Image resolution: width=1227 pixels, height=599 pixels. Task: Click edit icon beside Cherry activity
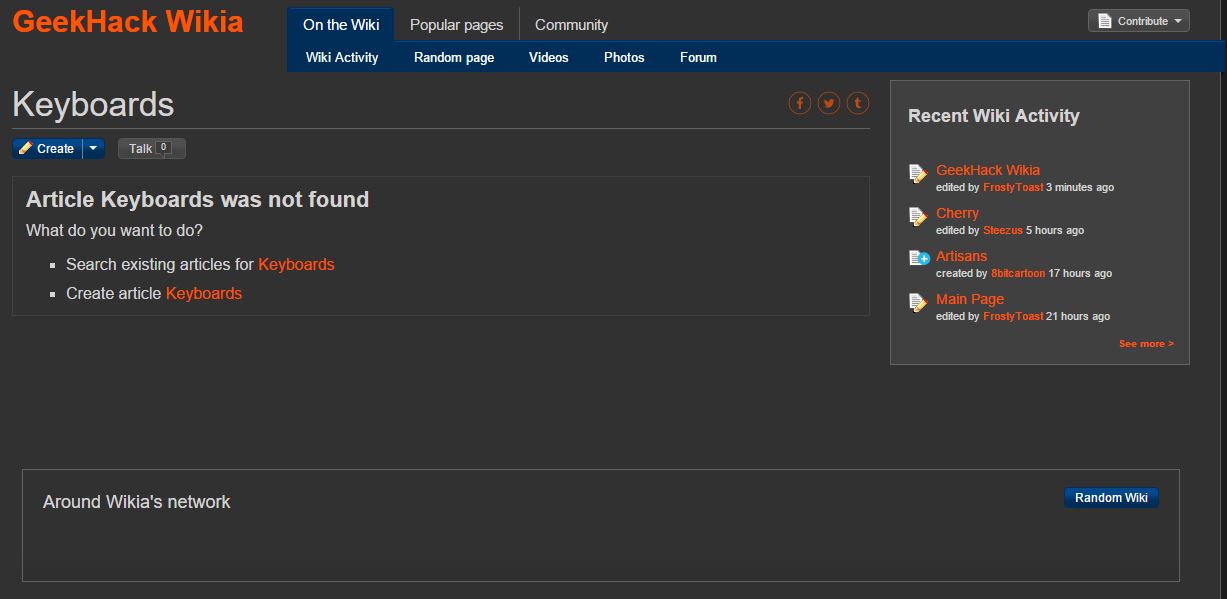coord(918,217)
